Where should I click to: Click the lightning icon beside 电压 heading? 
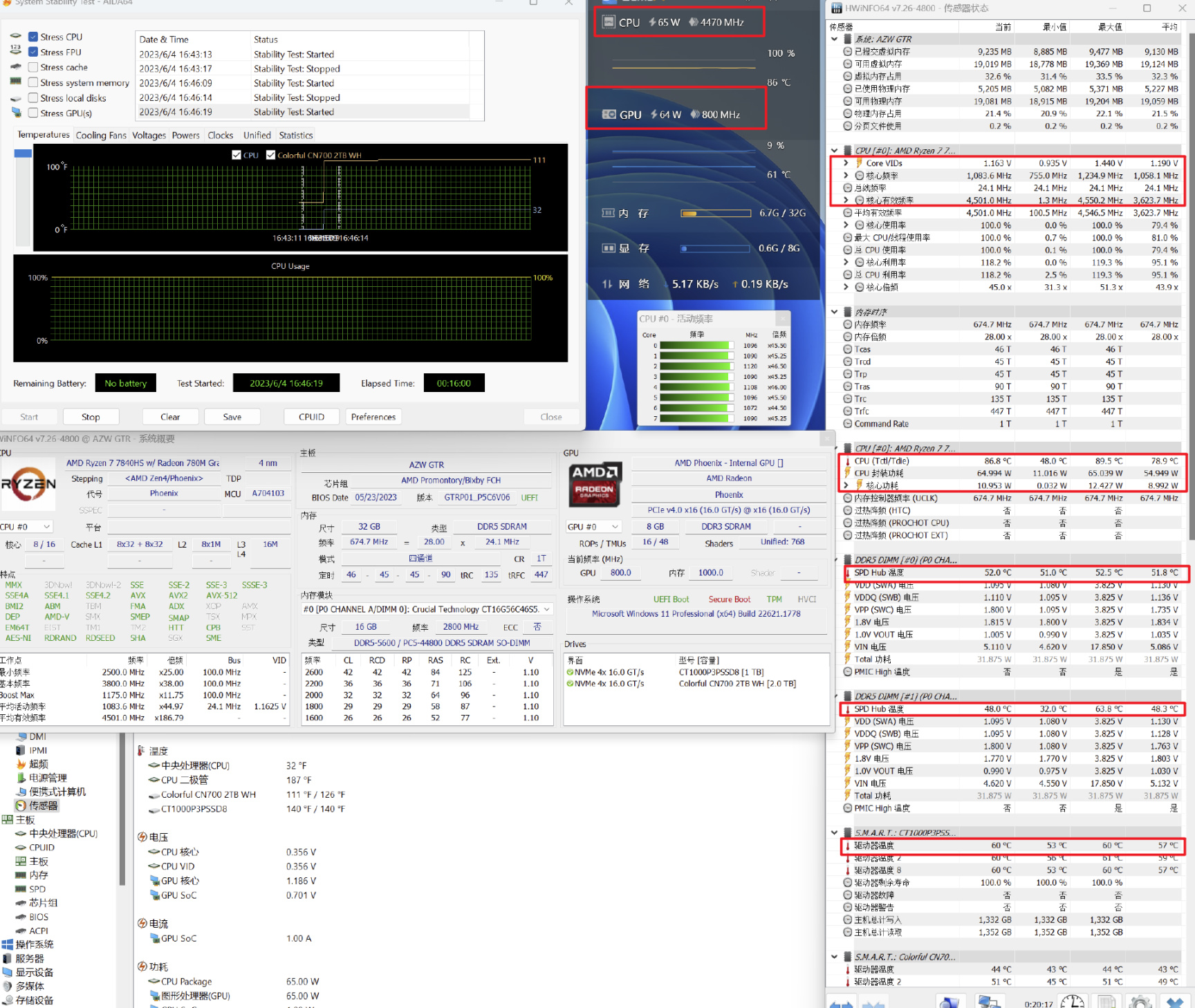[142, 837]
